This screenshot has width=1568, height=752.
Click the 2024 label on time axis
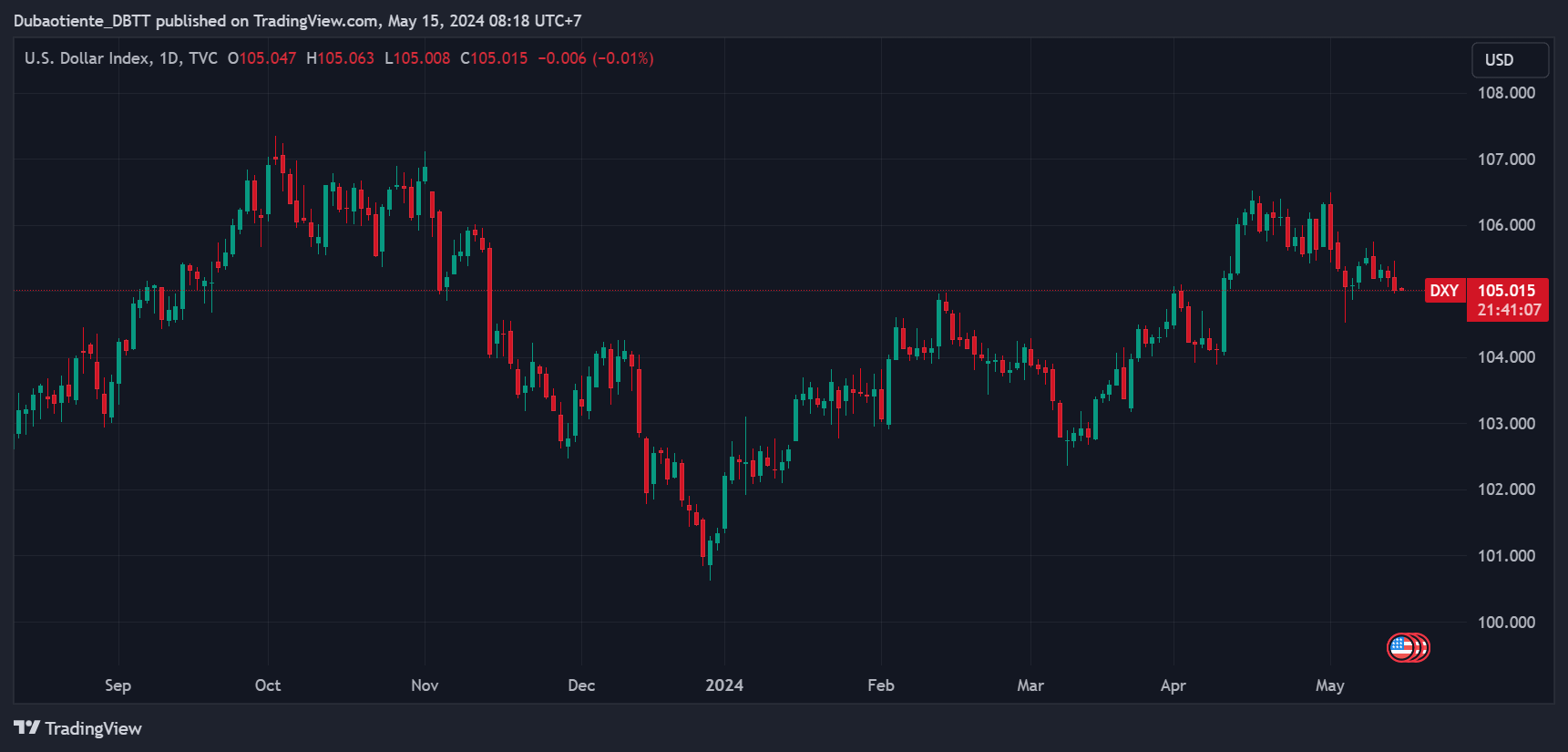(x=724, y=685)
